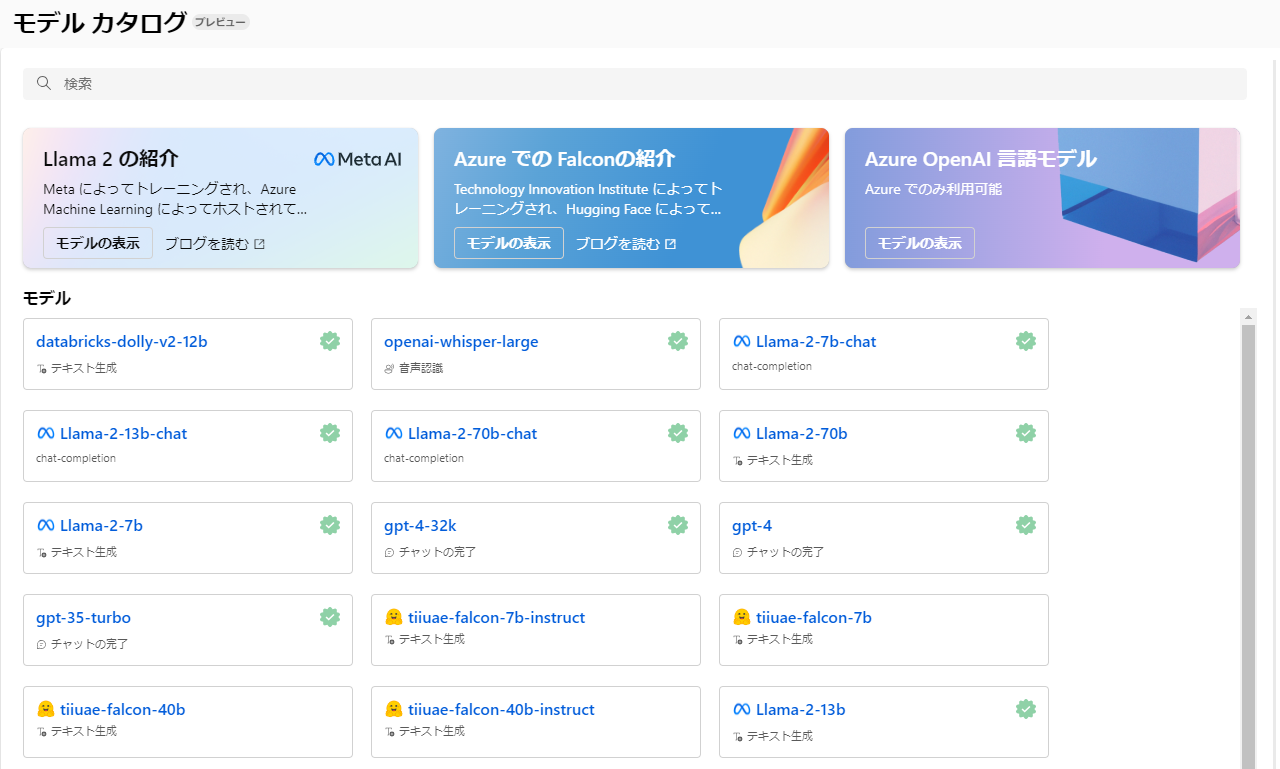Click Meta logo beside Llama-2-70b
Screen dimensions: 1280x769
tap(741, 433)
